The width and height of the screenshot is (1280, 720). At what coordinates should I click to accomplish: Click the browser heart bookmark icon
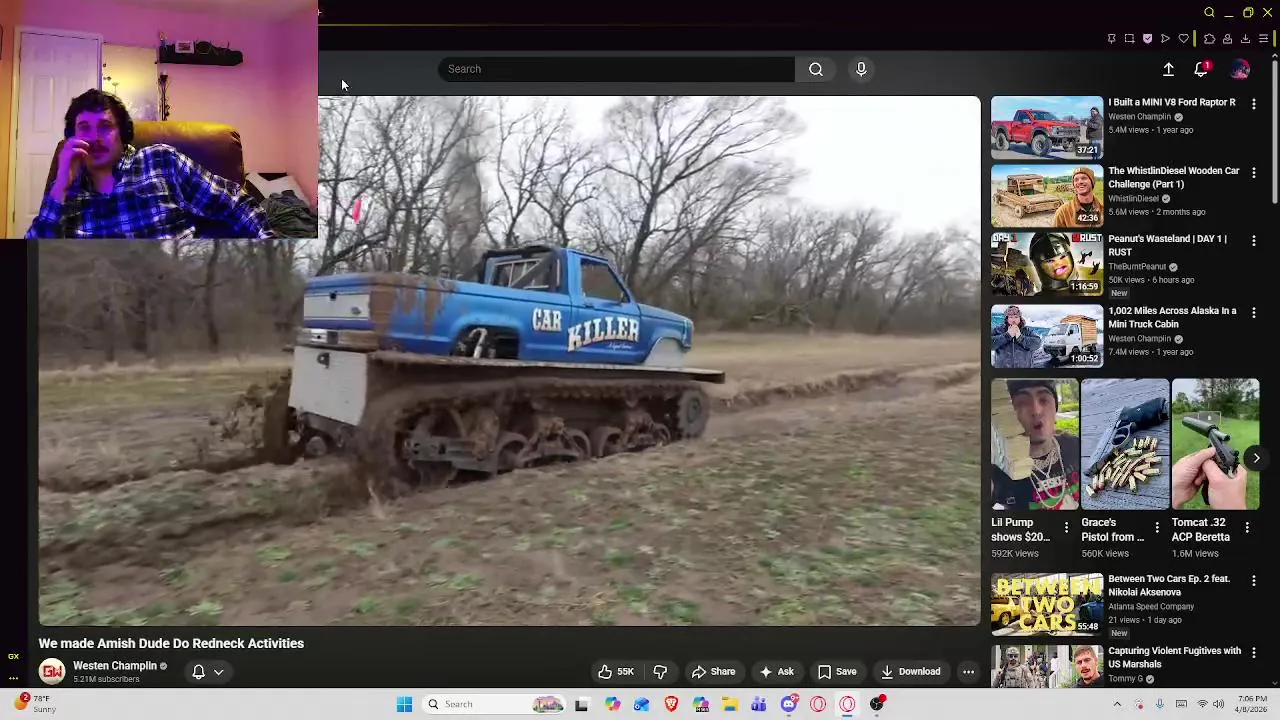(1184, 39)
